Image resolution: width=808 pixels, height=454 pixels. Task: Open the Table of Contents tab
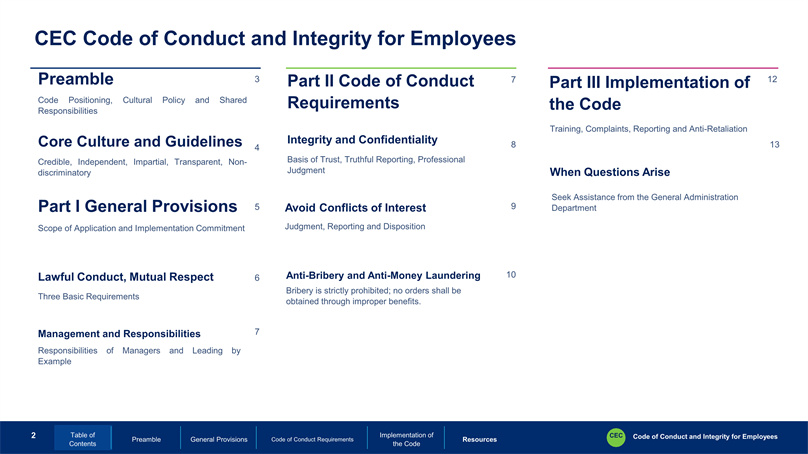pyautogui.click(x=82, y=439)
